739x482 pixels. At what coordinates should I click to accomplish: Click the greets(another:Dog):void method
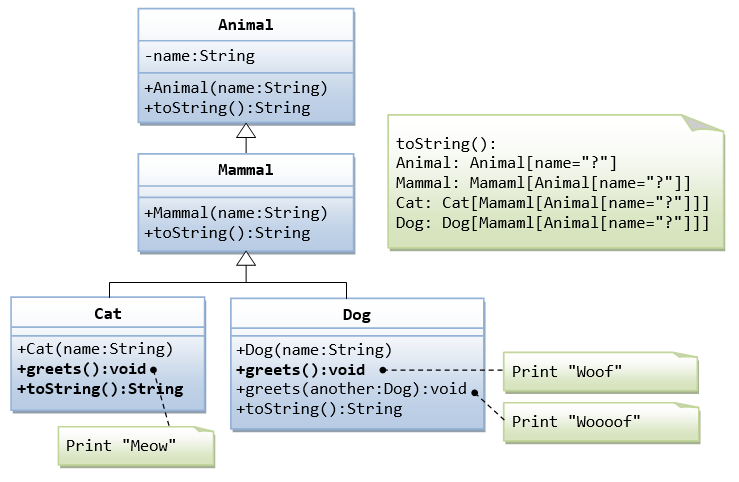click(x=351, y=389)
